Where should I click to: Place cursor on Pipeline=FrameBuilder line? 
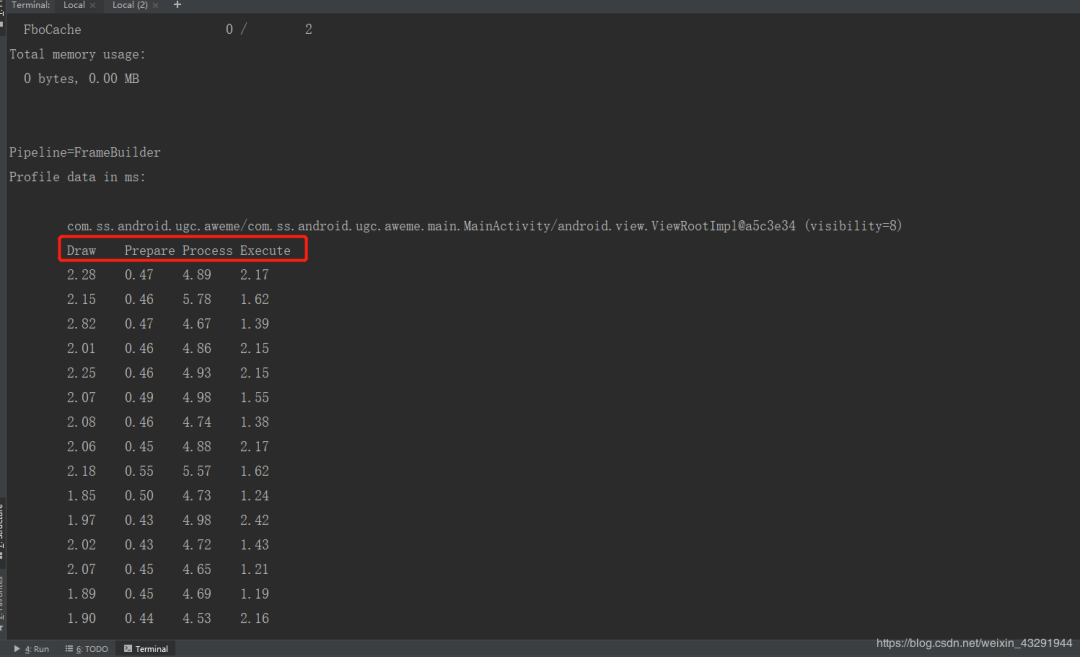[85, 153]
